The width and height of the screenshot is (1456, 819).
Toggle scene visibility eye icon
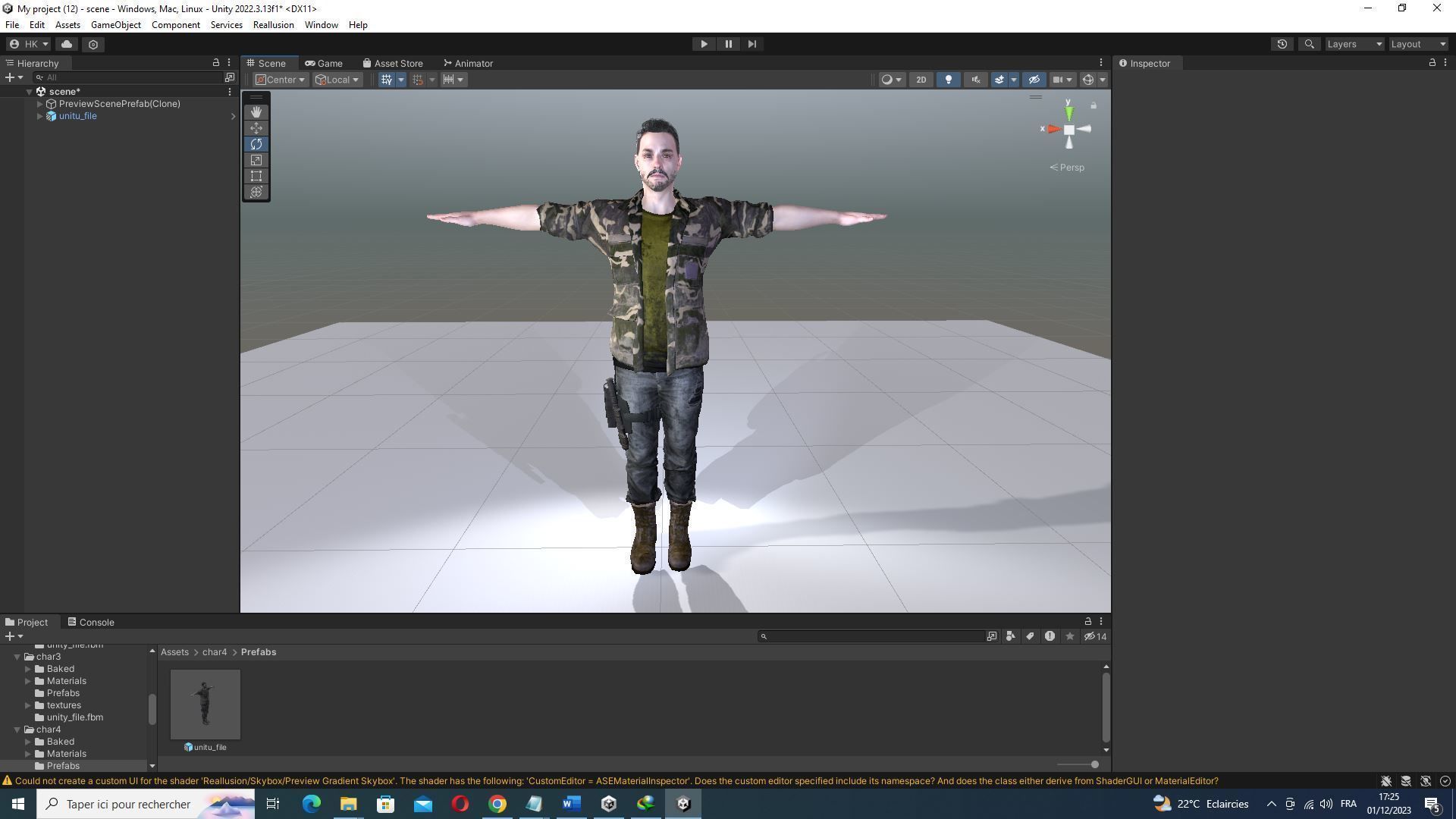point(1034,80)
